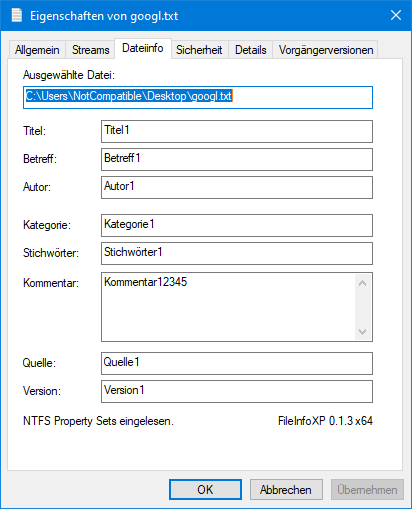Confirm with the OK button
Image resolution: width=412 pixels, height=509 pixels.
205,489
